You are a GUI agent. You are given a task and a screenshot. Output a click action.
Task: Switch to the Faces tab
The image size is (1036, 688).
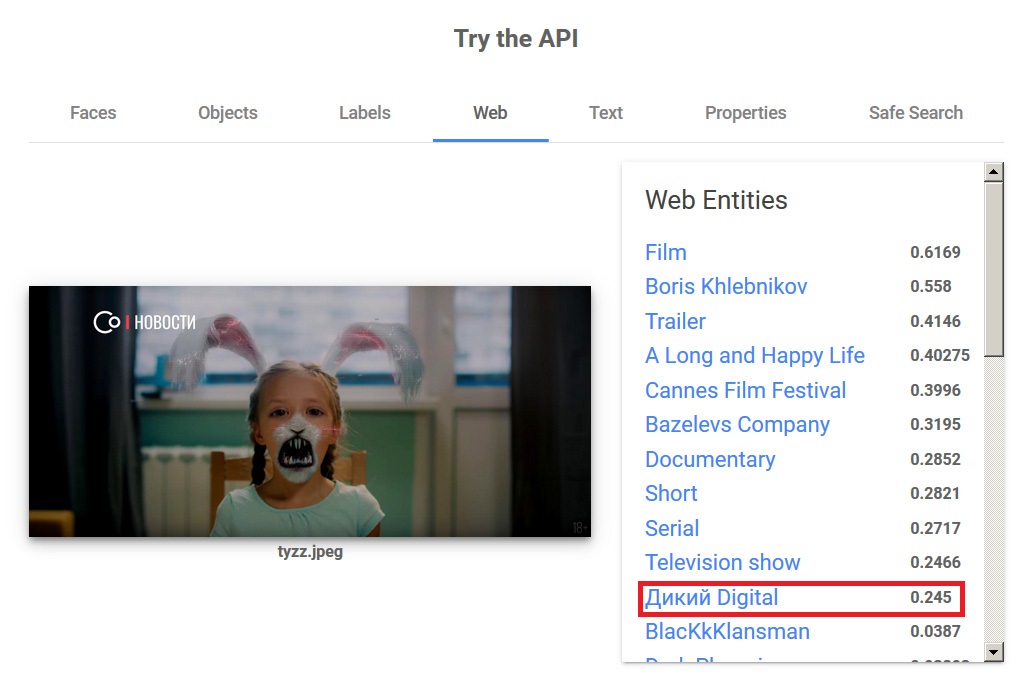coord(93,113)
